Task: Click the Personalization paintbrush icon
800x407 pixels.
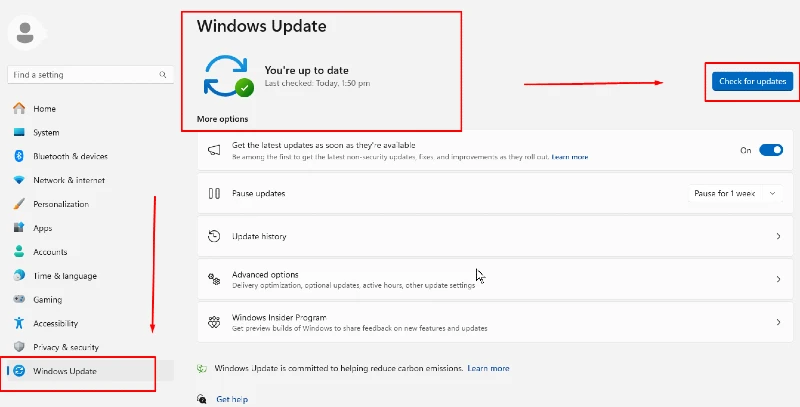Action: pyautogui.click(x=19, y=204)
